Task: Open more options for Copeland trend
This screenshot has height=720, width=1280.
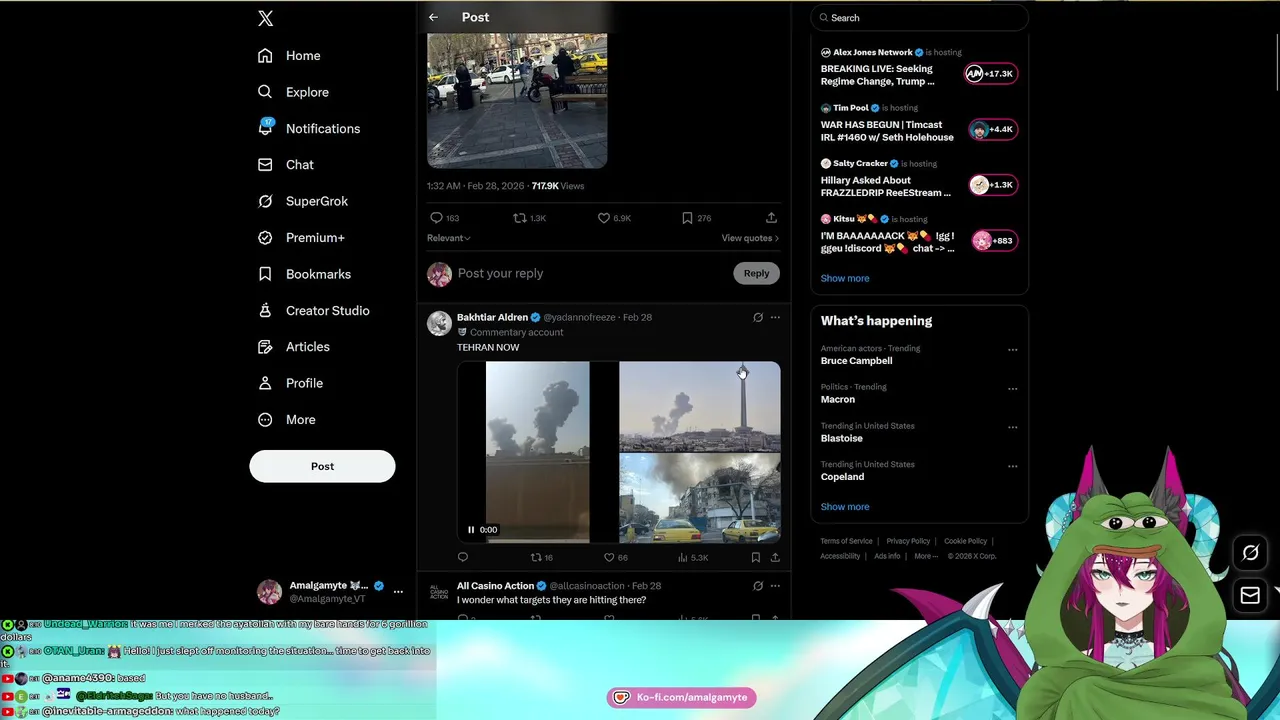Action: pyautogui.click(x=1012, y=466)
